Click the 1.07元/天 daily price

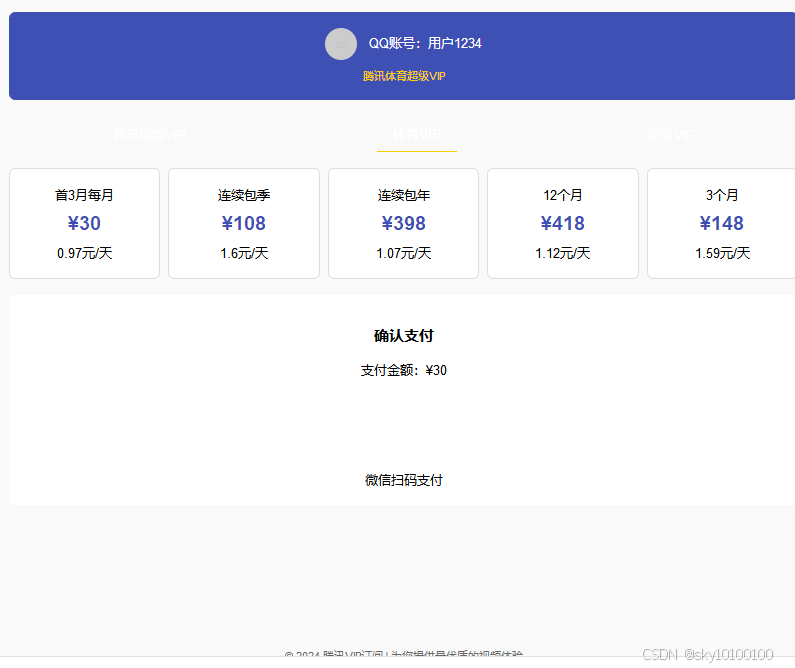(404, 253)
